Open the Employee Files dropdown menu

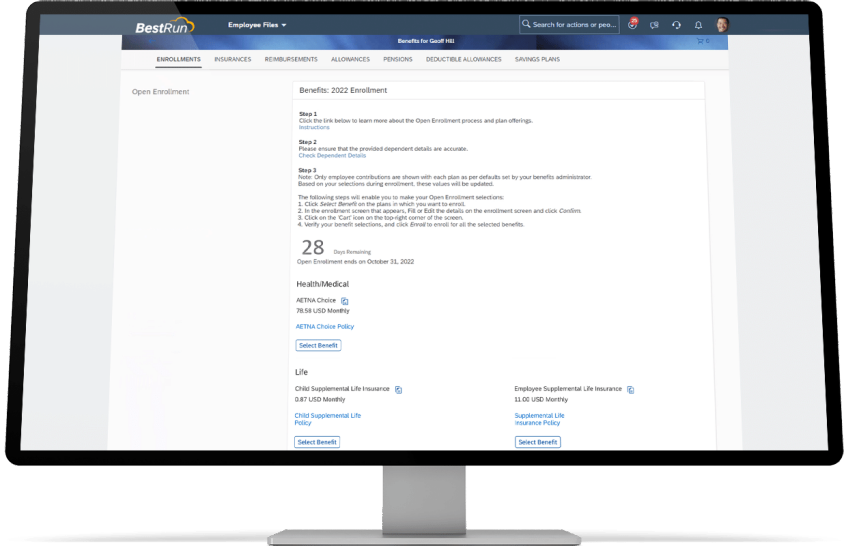click(x=257, y=25)
